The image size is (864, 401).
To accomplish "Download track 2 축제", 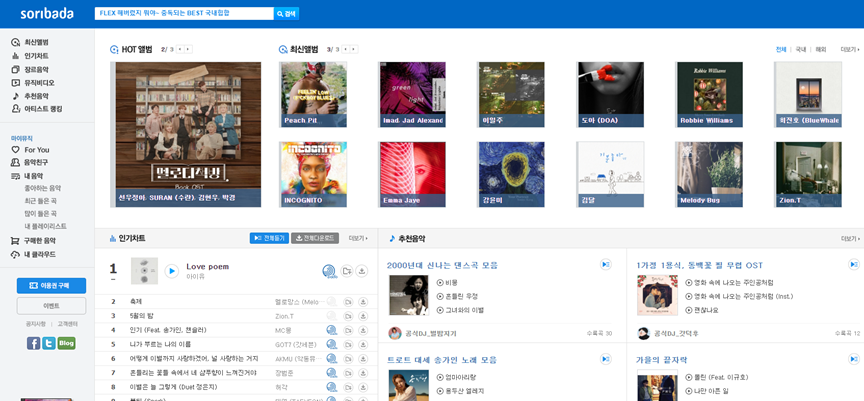I will tap(363, 302).
